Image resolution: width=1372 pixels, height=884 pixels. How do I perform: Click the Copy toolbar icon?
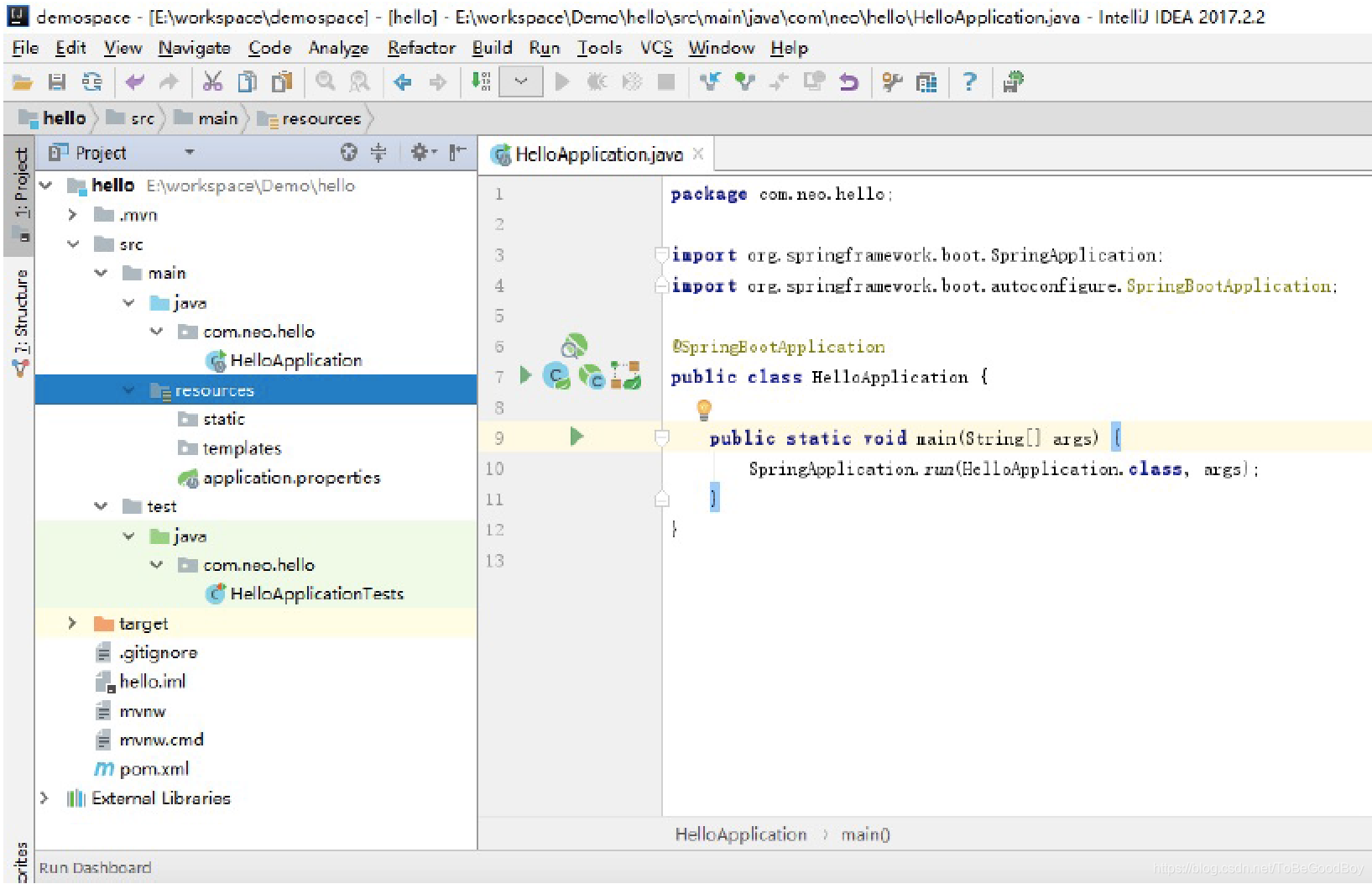247,82
